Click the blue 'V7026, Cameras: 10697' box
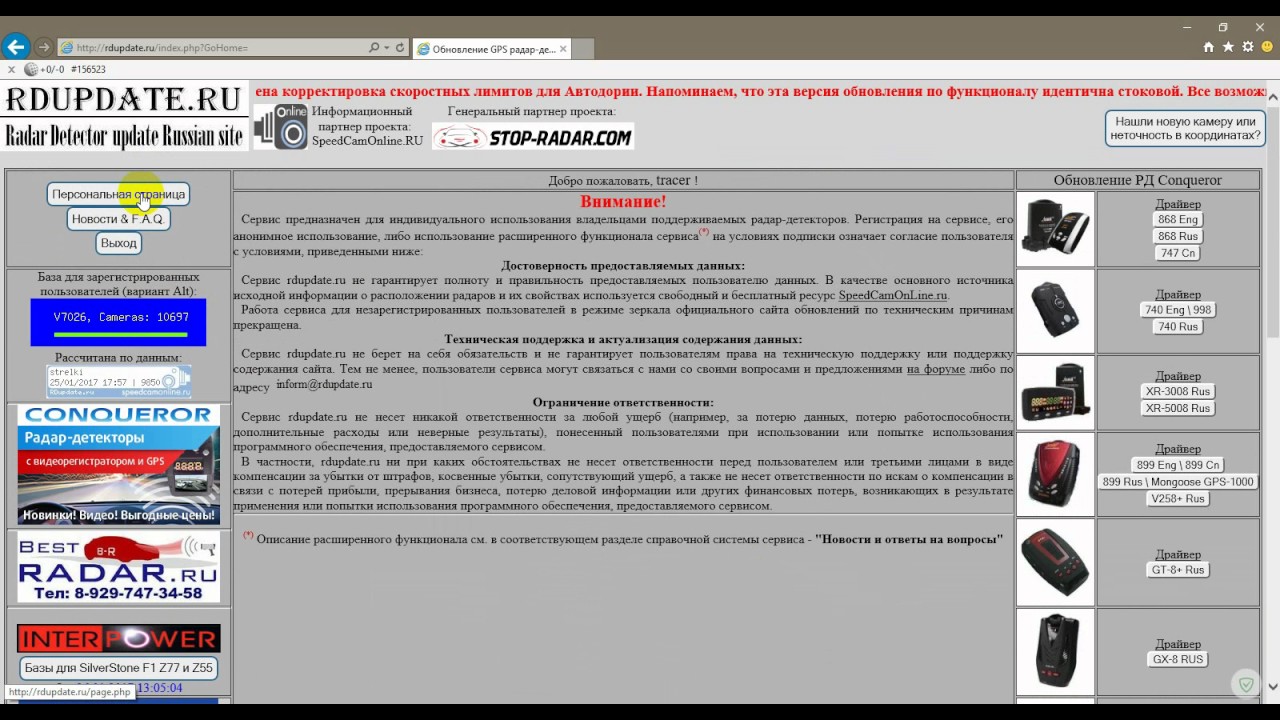 click(118, 322)
